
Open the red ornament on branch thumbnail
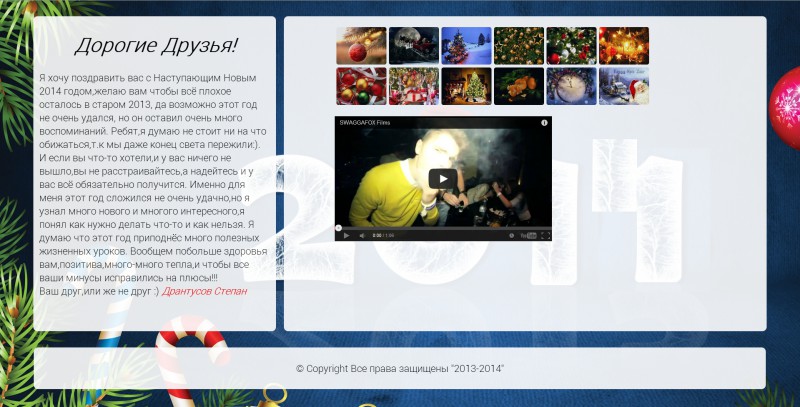(x=361, y=46)
